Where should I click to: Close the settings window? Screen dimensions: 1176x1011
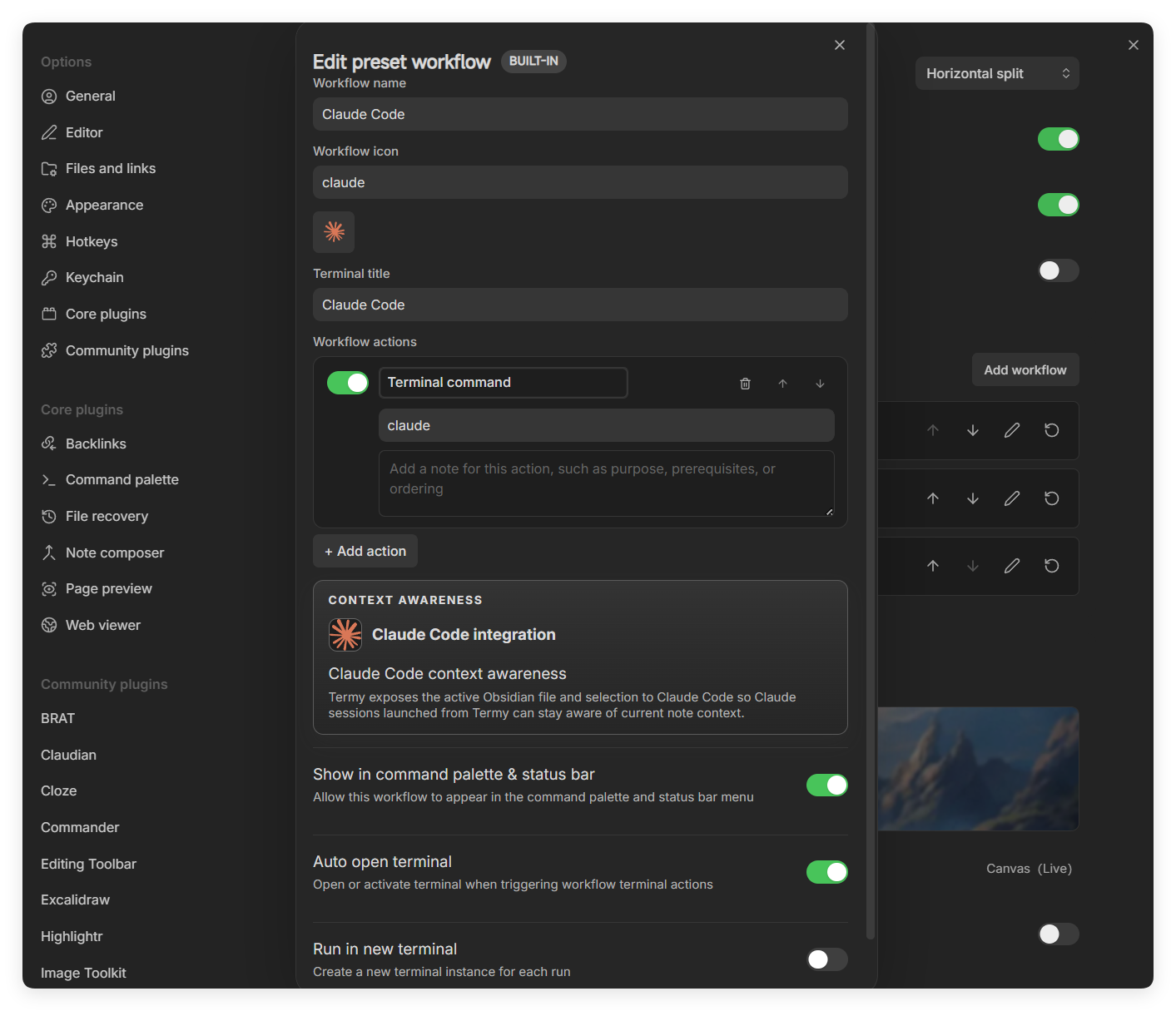pos(1134,45)
